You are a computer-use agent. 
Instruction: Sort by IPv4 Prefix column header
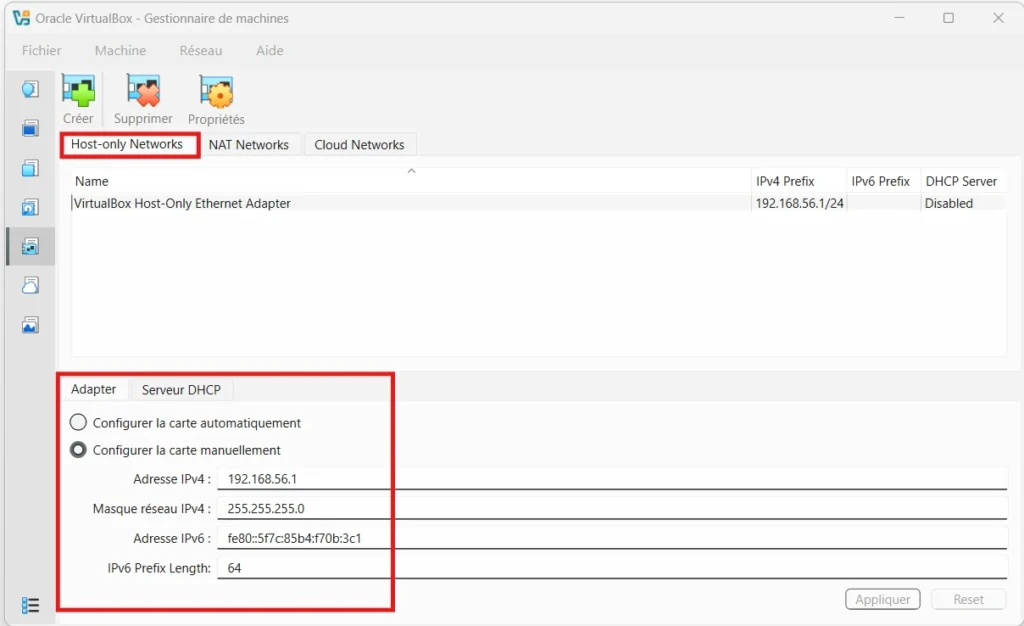799,181
